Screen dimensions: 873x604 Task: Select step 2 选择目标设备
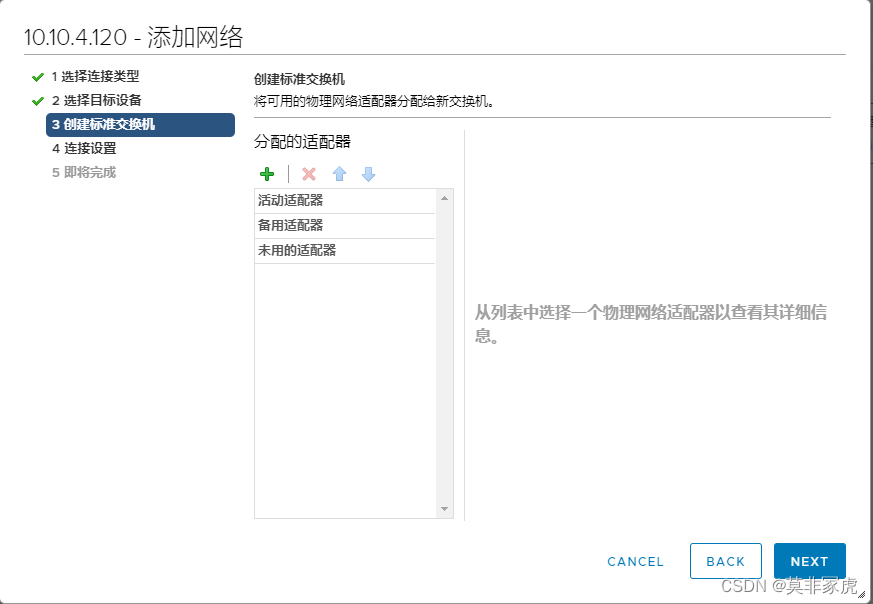[x=97, y=100]
